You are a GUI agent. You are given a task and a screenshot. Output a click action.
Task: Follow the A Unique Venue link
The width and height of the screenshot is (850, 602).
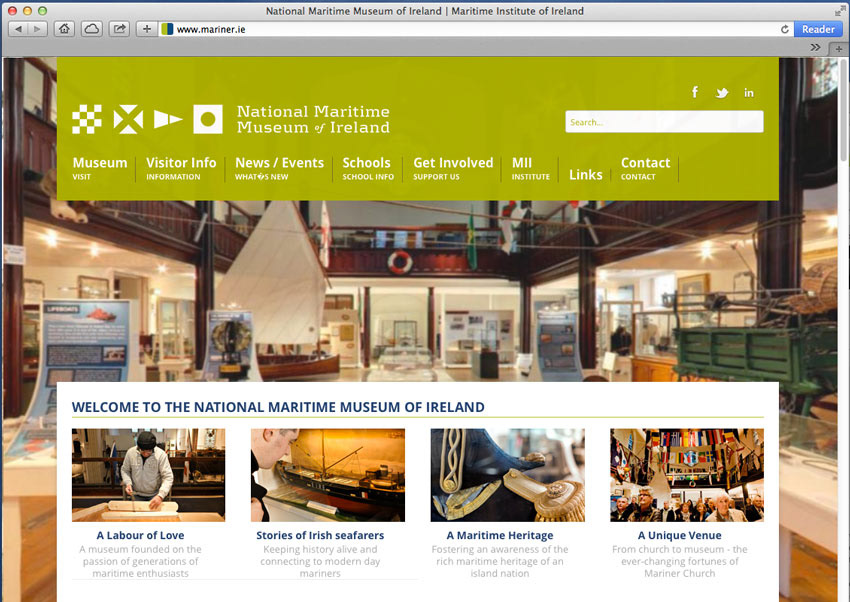pos(679,535)
